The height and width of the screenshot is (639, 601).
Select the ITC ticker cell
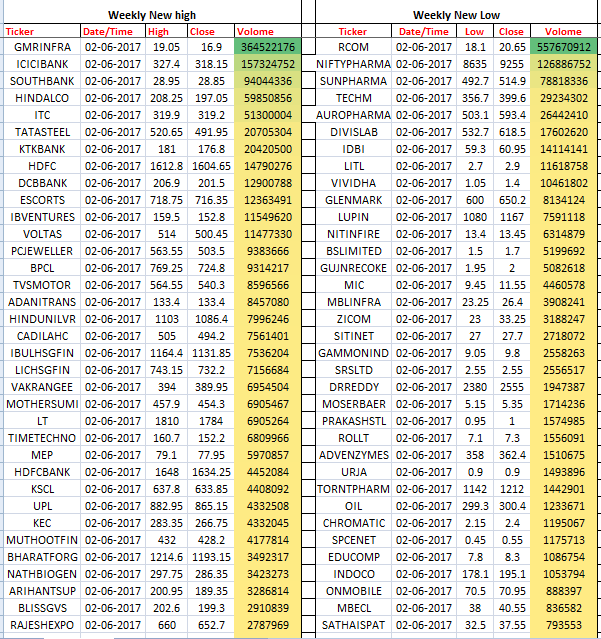(x=42, y=115)
